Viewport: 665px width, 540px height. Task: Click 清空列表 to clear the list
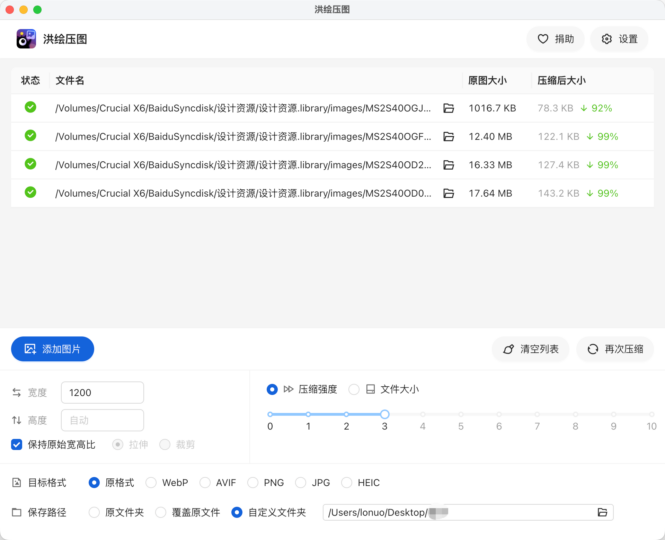(530, 349)
